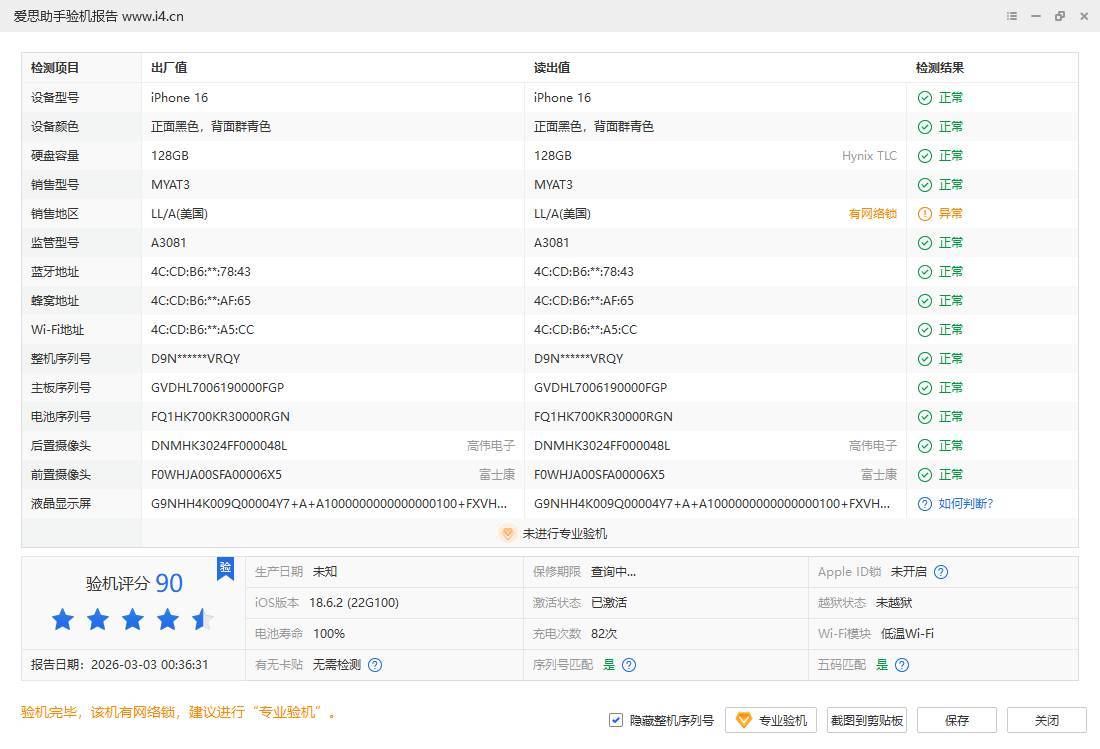
Task: Click help icon beside 五码匹配 result
Action: pyautogui.click(x=902, y=665)
